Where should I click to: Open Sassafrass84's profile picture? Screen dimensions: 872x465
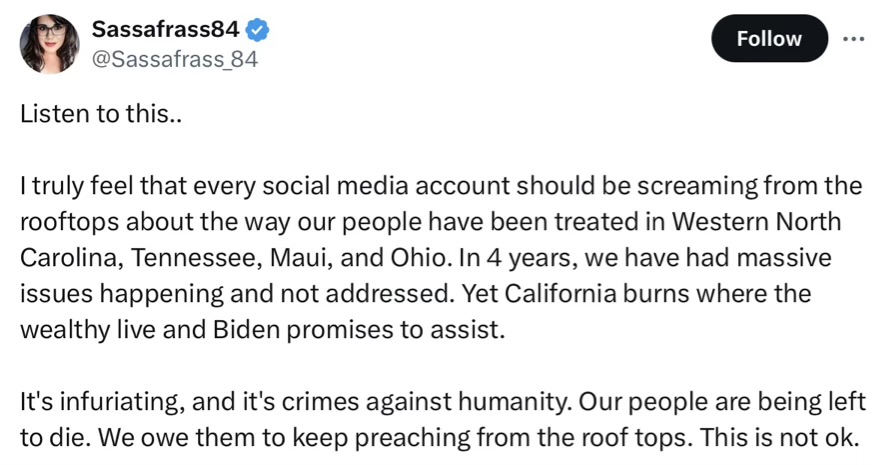coord(49,44)
